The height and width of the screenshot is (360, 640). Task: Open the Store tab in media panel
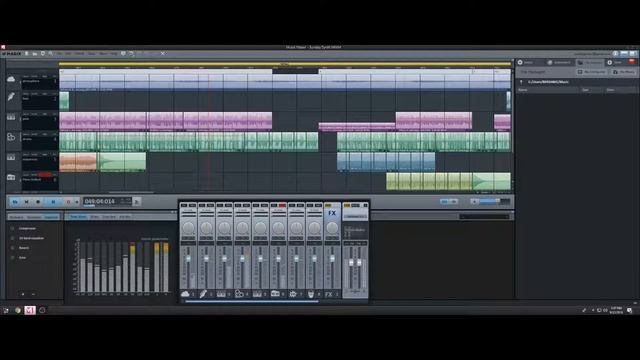coord(615,62)
